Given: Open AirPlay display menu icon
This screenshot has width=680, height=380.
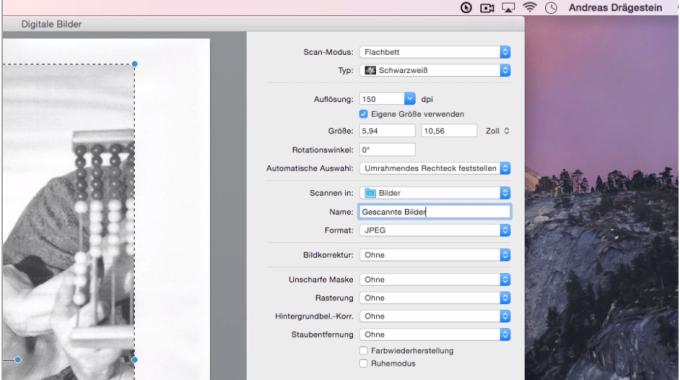Looking at the screenshot, I should pyautogui.click(x=508, y=7).
